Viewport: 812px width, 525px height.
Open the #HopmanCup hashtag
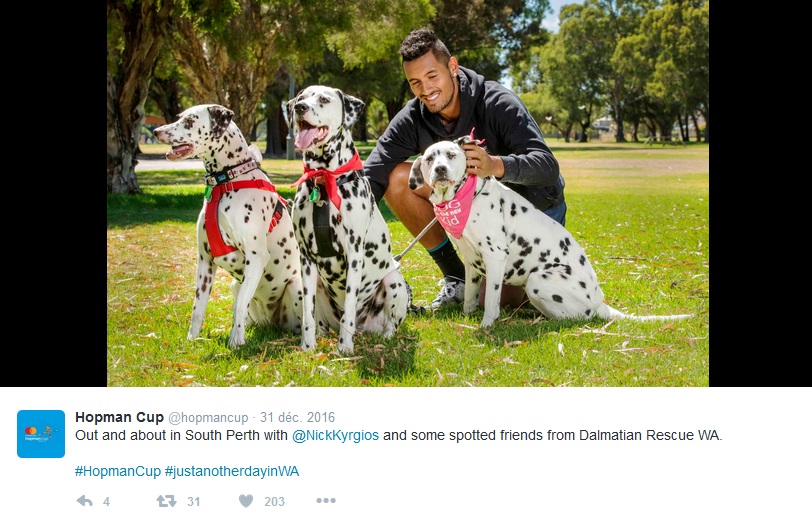tap(118, 471)
